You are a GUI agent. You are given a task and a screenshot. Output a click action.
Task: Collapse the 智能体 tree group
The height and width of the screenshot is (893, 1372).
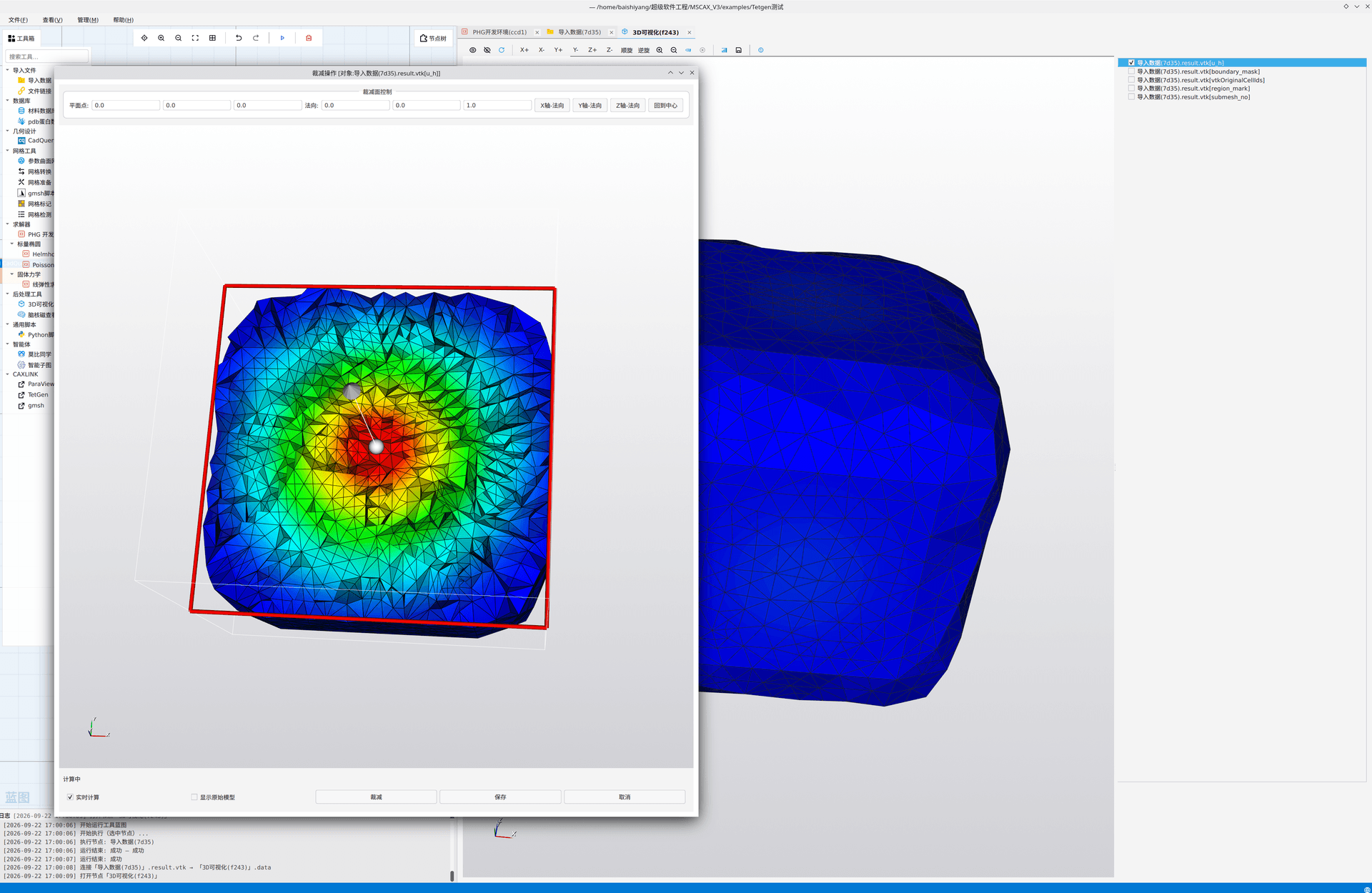(x=8, y=344)
